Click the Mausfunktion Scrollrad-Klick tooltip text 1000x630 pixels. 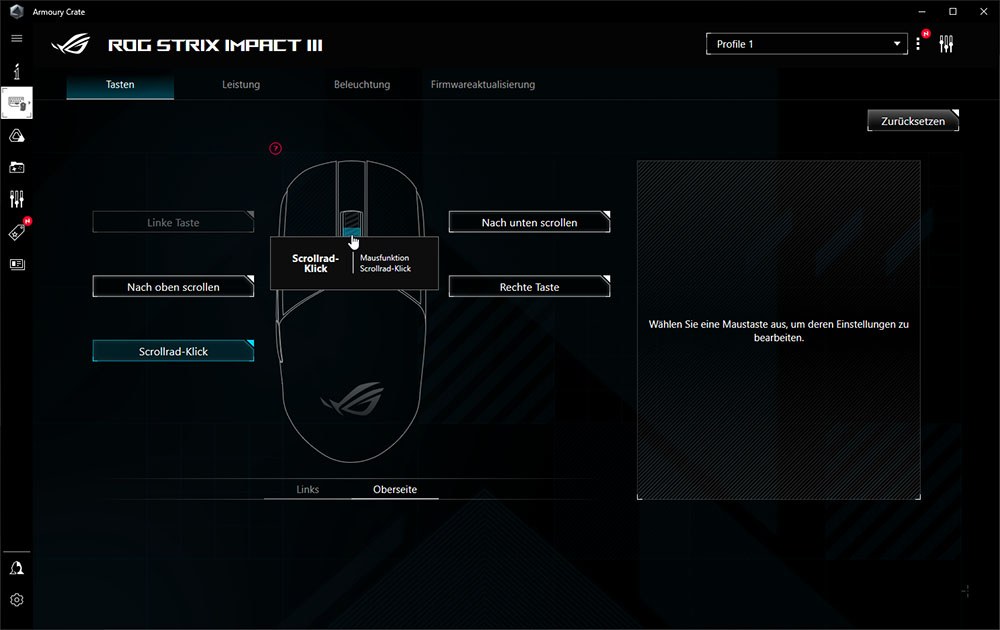click(385, 263)
